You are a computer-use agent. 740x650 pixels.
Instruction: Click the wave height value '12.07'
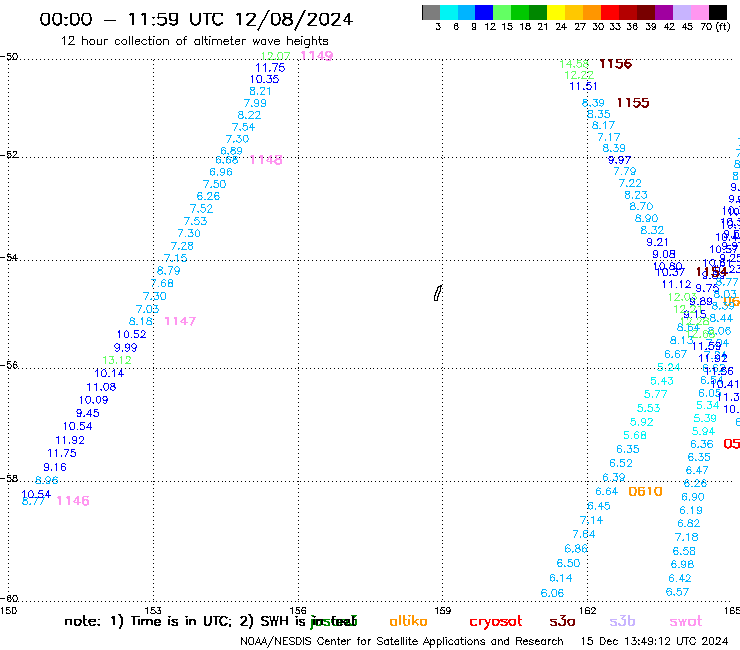click(x=276, y=56)
